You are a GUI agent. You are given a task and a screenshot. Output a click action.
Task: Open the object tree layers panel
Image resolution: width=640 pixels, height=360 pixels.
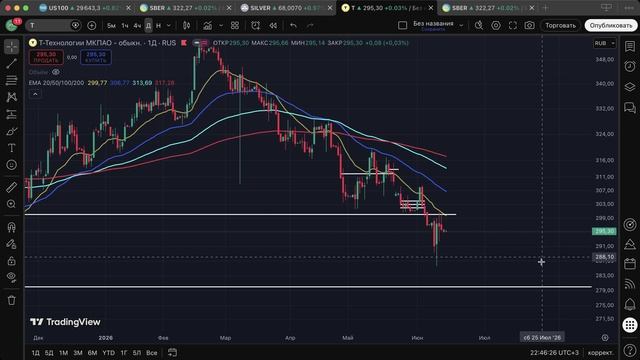tap(630, 87)
